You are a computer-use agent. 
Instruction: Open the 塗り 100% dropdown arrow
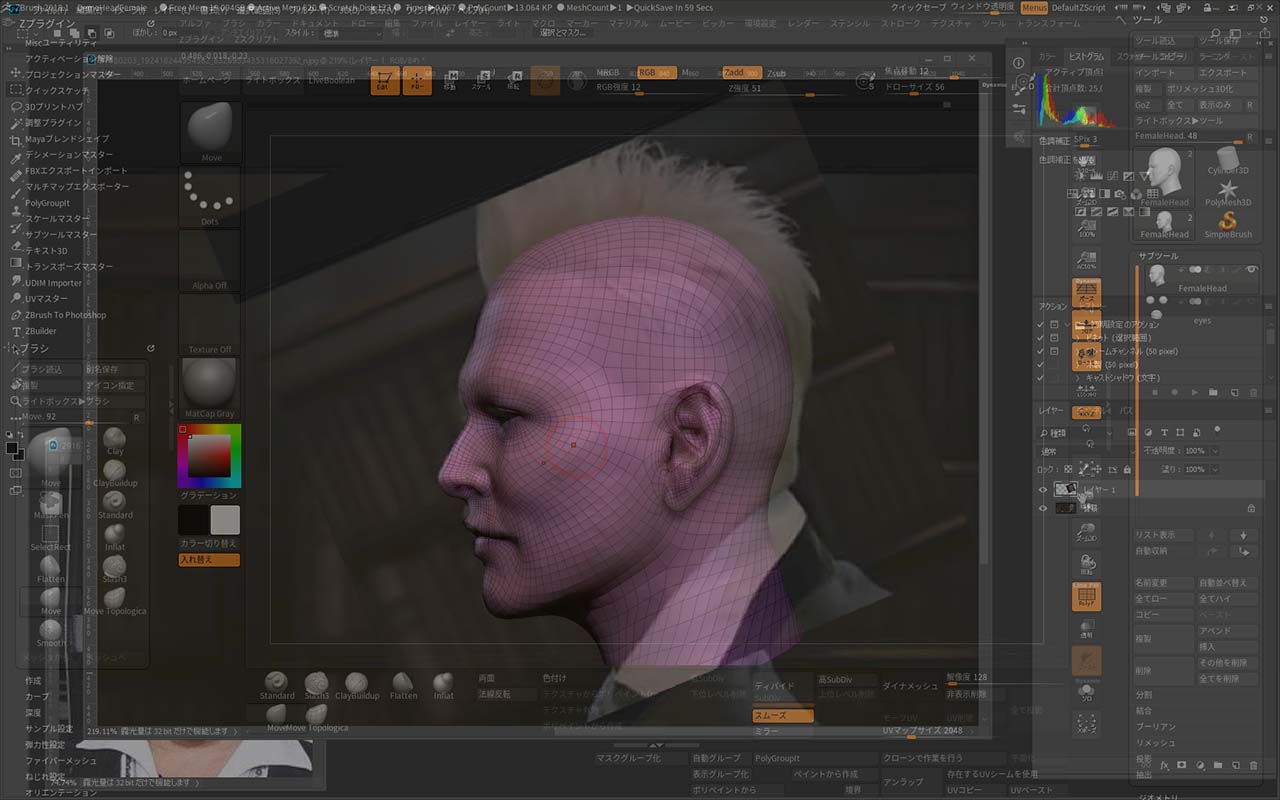coord(1215,469)
